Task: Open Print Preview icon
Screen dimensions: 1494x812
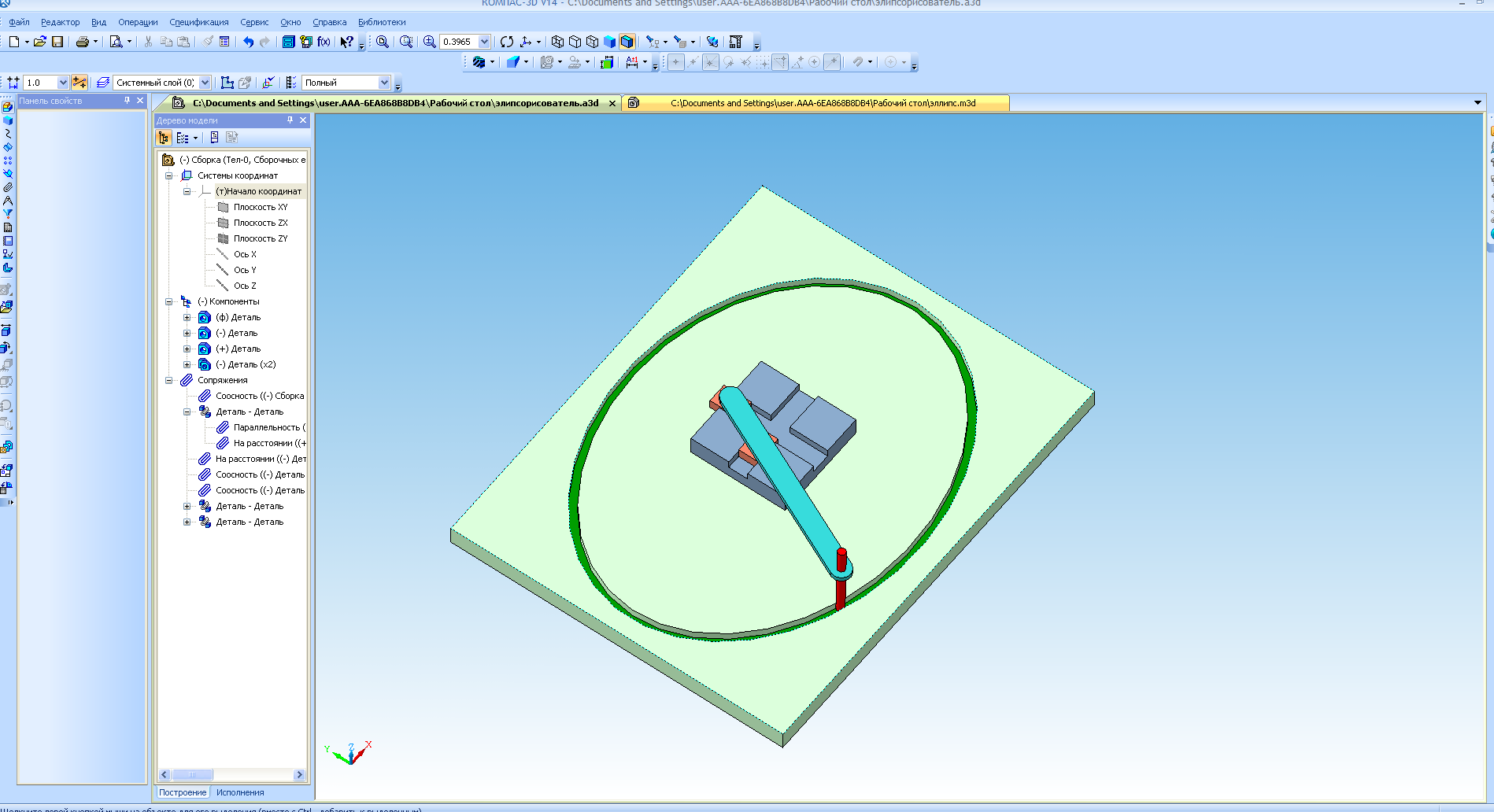Action: [116, 42]
